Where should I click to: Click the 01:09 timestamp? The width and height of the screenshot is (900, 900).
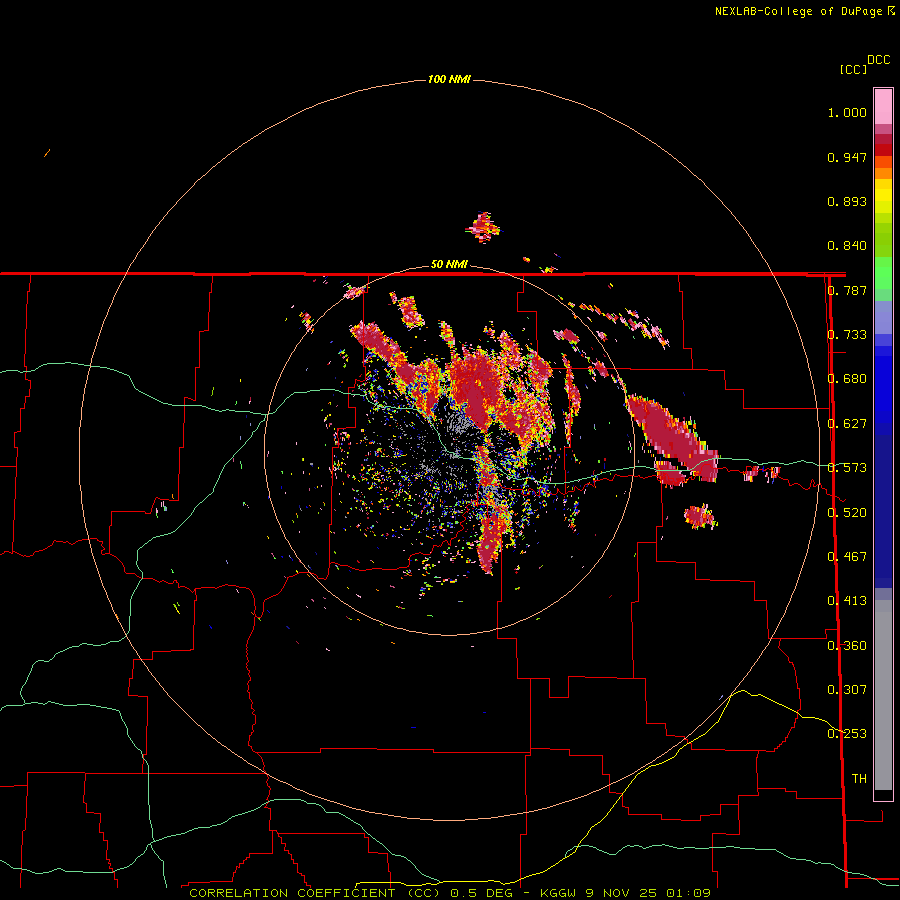pos(689,893)
